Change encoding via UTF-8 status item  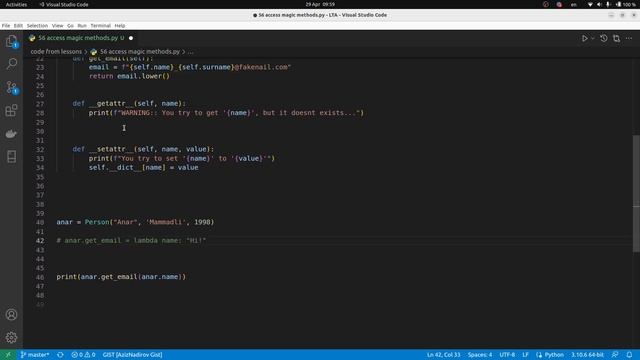[x=507, y=355]
